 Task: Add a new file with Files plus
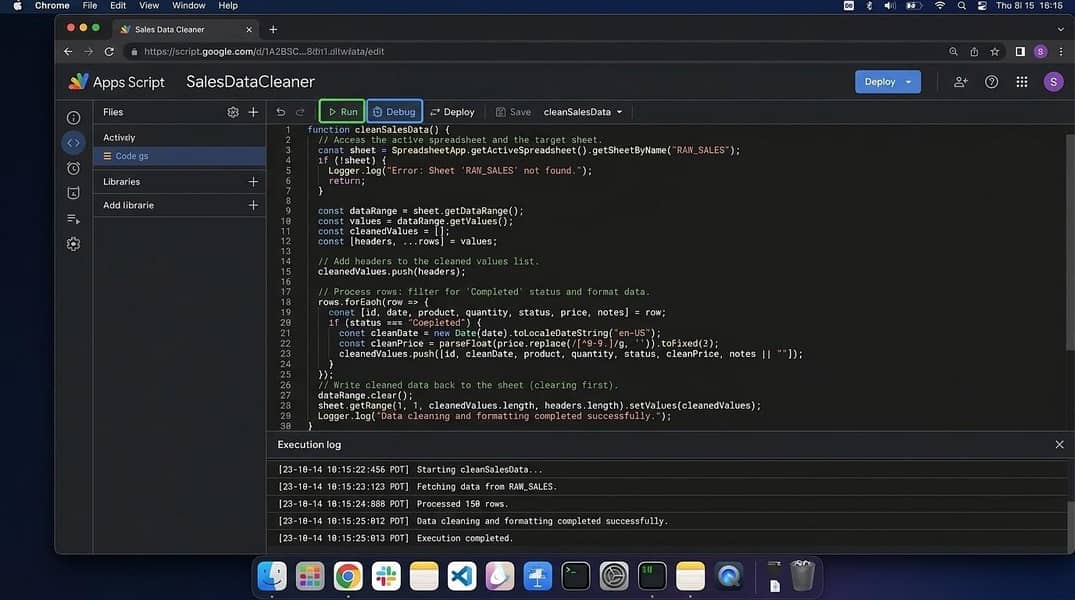253,112
